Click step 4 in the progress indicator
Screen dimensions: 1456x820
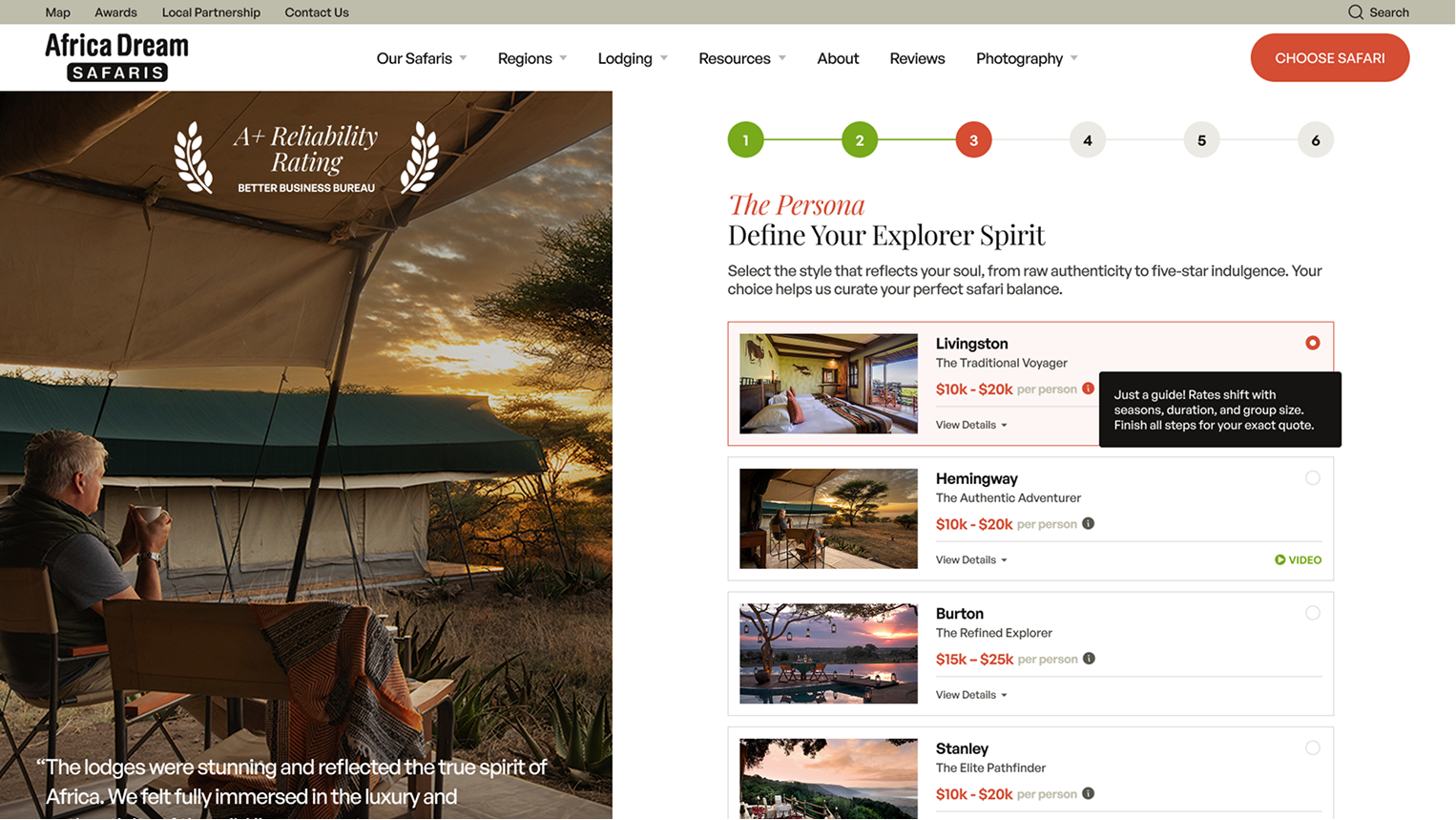pos(1087,139)
